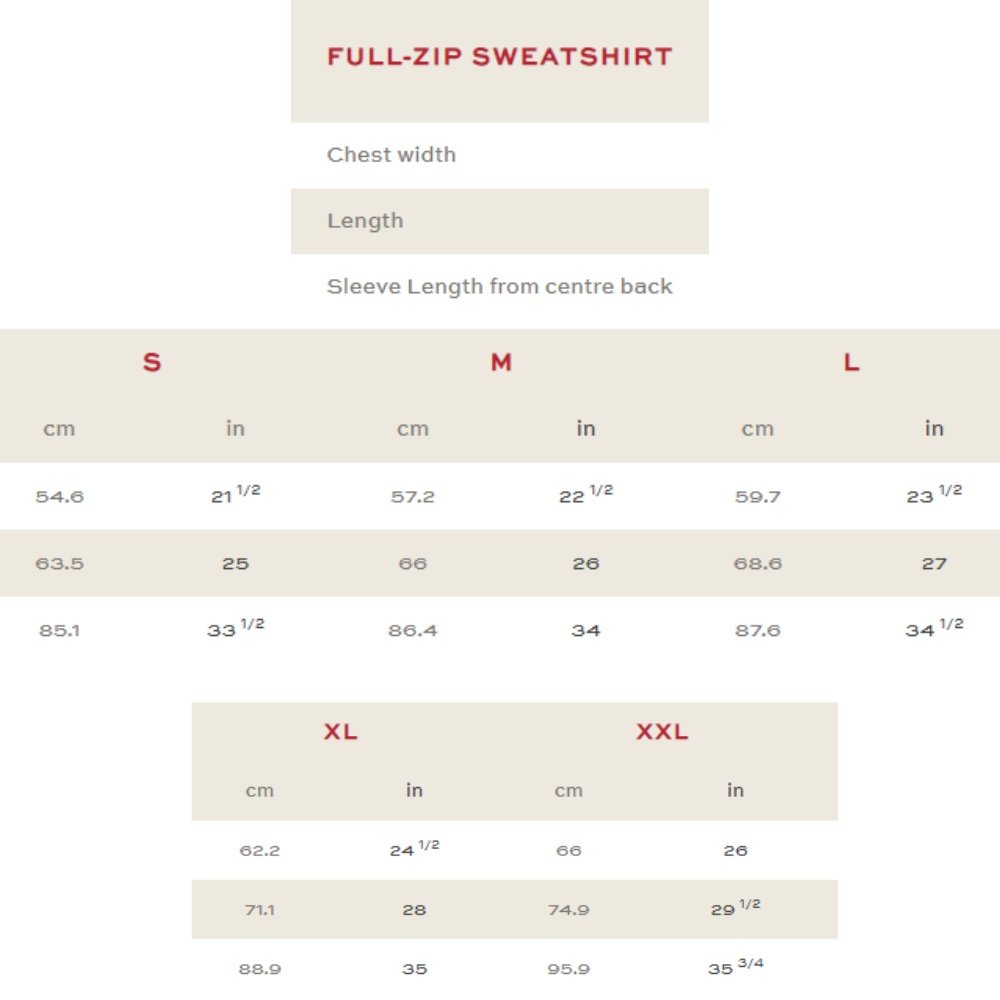This screenshot has width=1000, height=1000.
Task: Click the 63.5 length value
Action: pyautogui.click(x=60, y=564)
